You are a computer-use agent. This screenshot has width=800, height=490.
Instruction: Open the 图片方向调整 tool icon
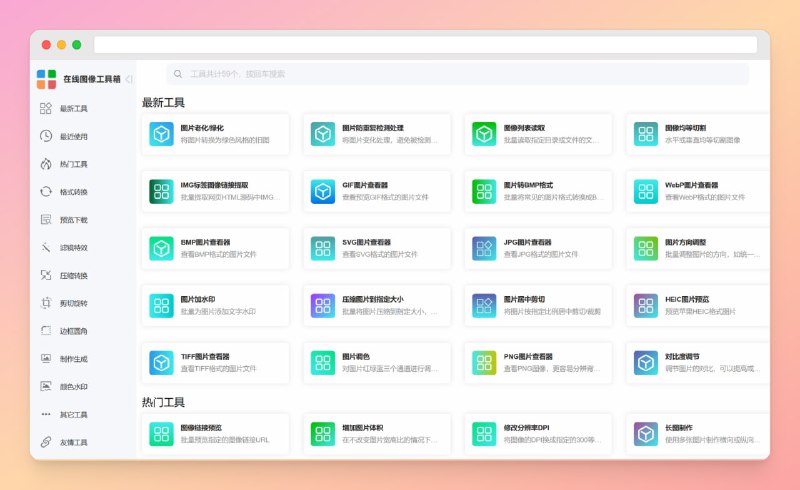click(x=646, y=248)
